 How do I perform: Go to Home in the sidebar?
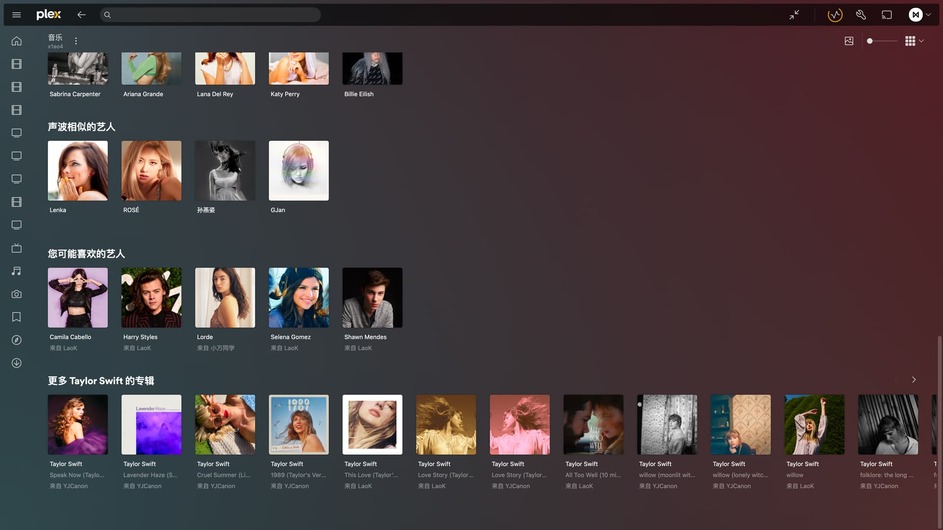pyautogui.click(x=16, y=41)
